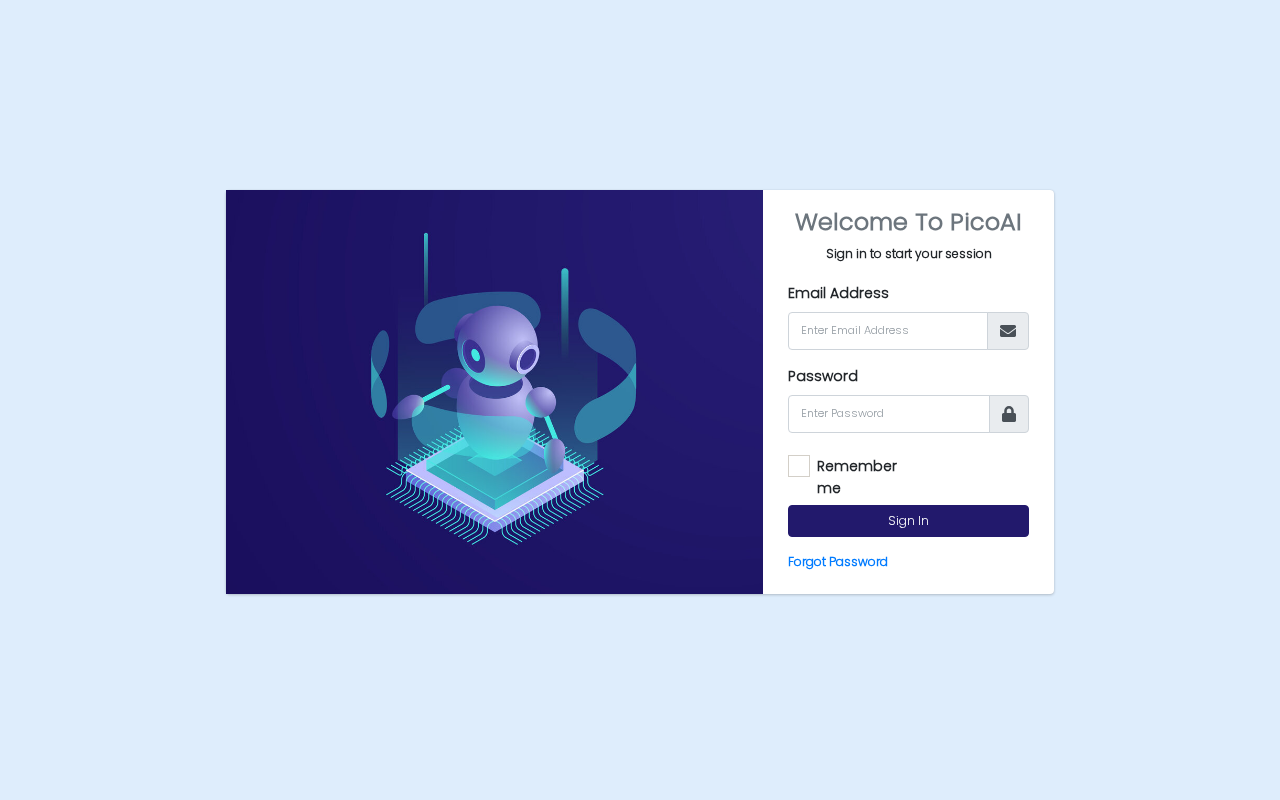The height and width of the screenshot is (800, 1280).
Task: Click the Sign in to start your session text
Action: coord(908,254)
